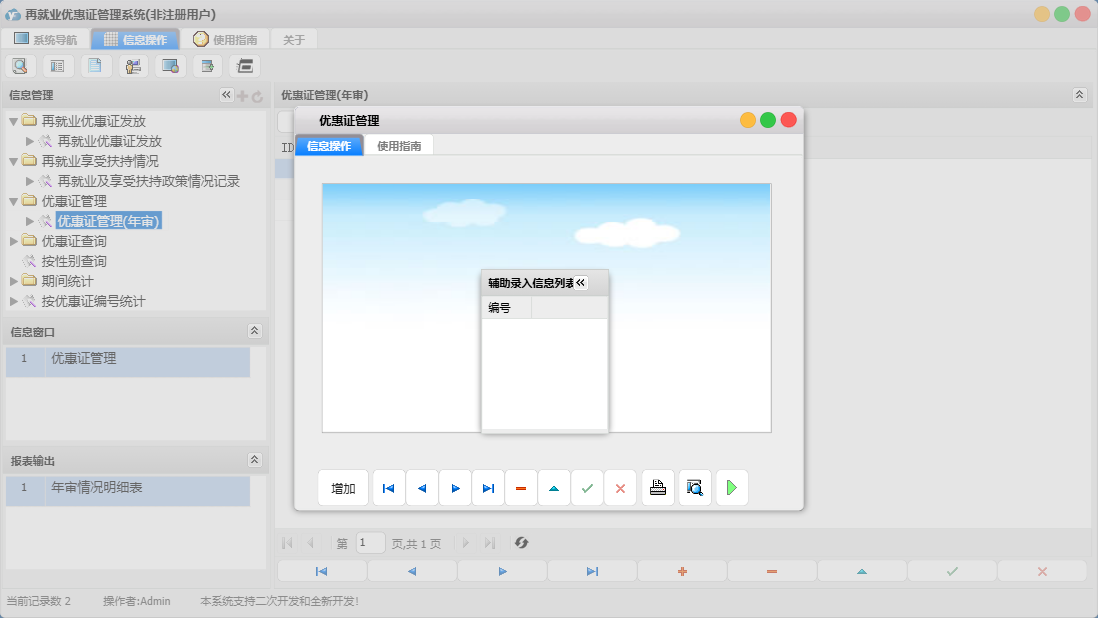Collapse the 信息窗口 panel

(x=255, y=331)
